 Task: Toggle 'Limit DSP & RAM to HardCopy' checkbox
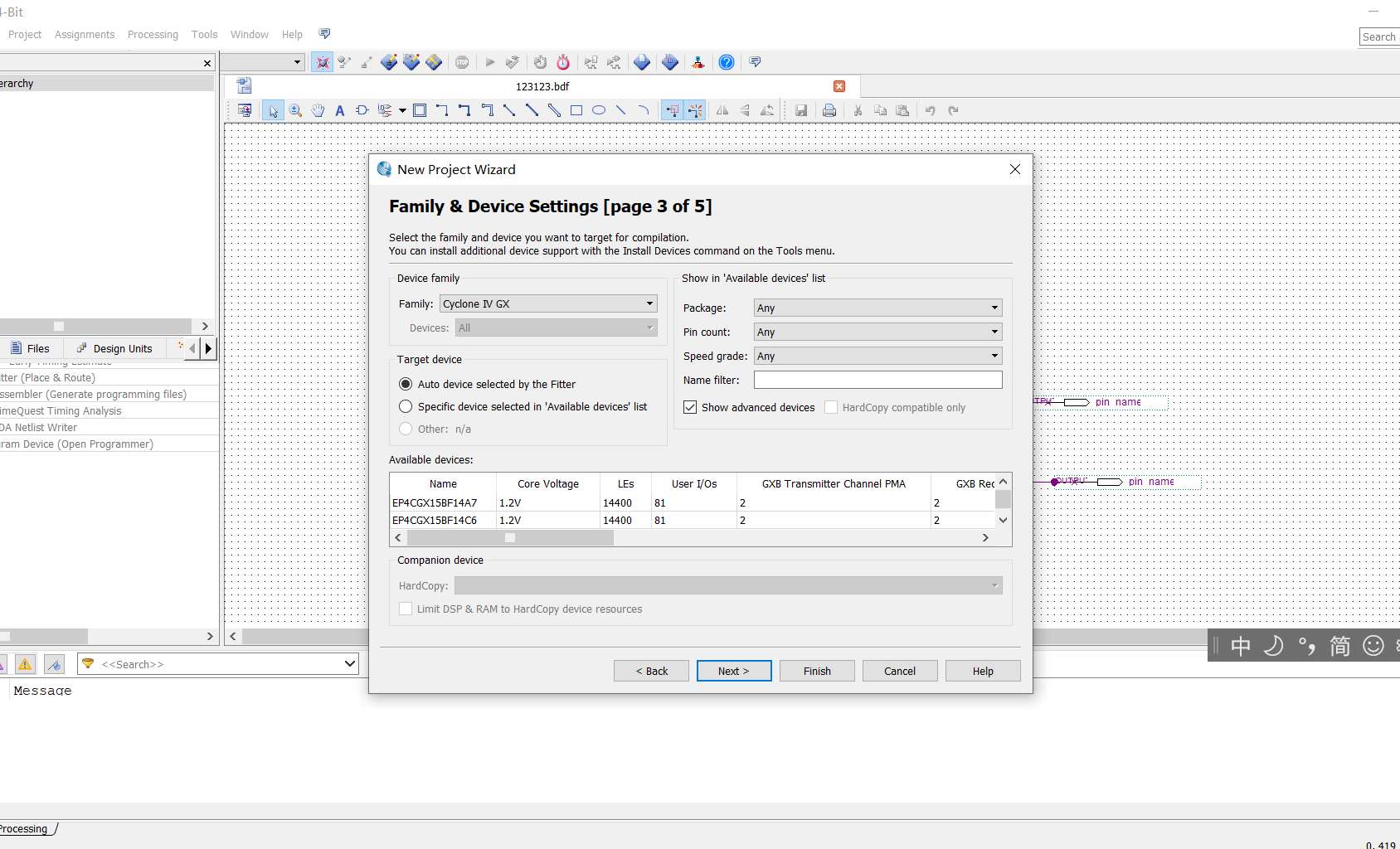[521, 609]
